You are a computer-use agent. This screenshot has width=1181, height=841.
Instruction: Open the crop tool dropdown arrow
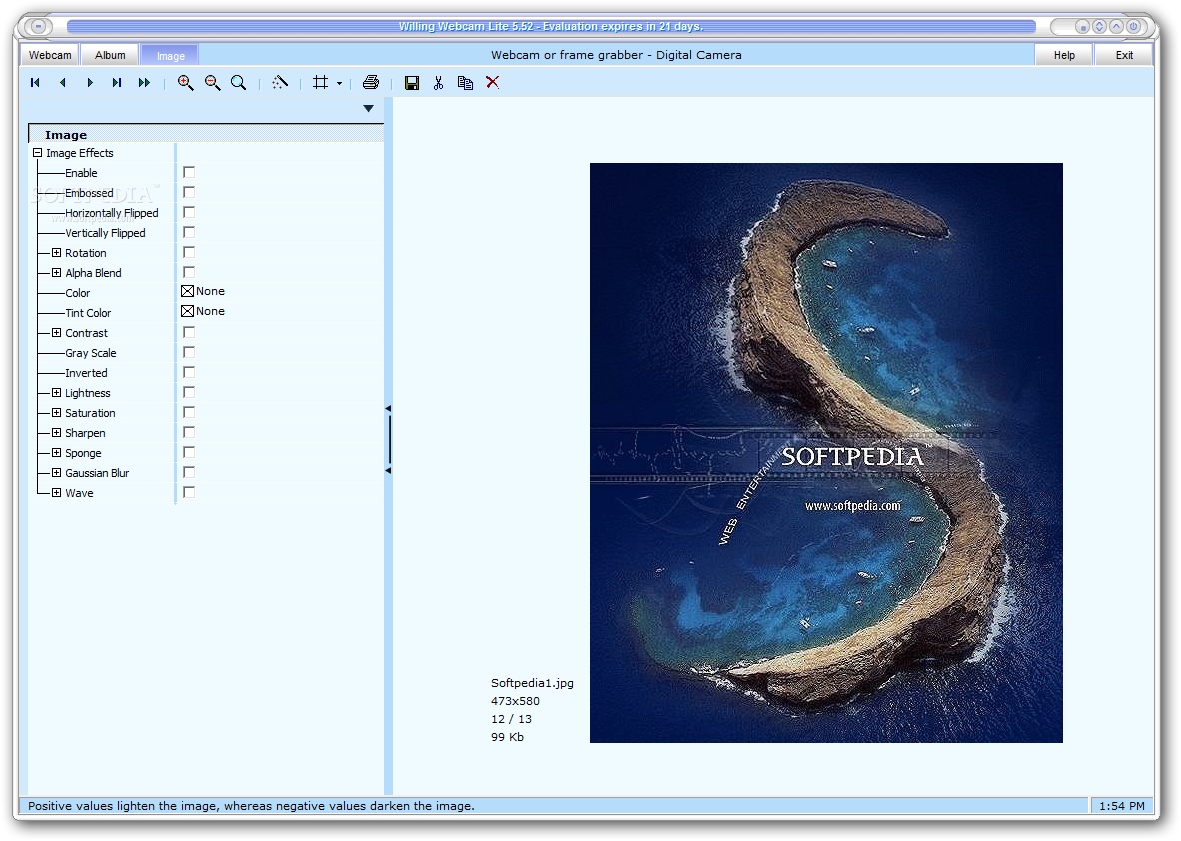point(340,84)
